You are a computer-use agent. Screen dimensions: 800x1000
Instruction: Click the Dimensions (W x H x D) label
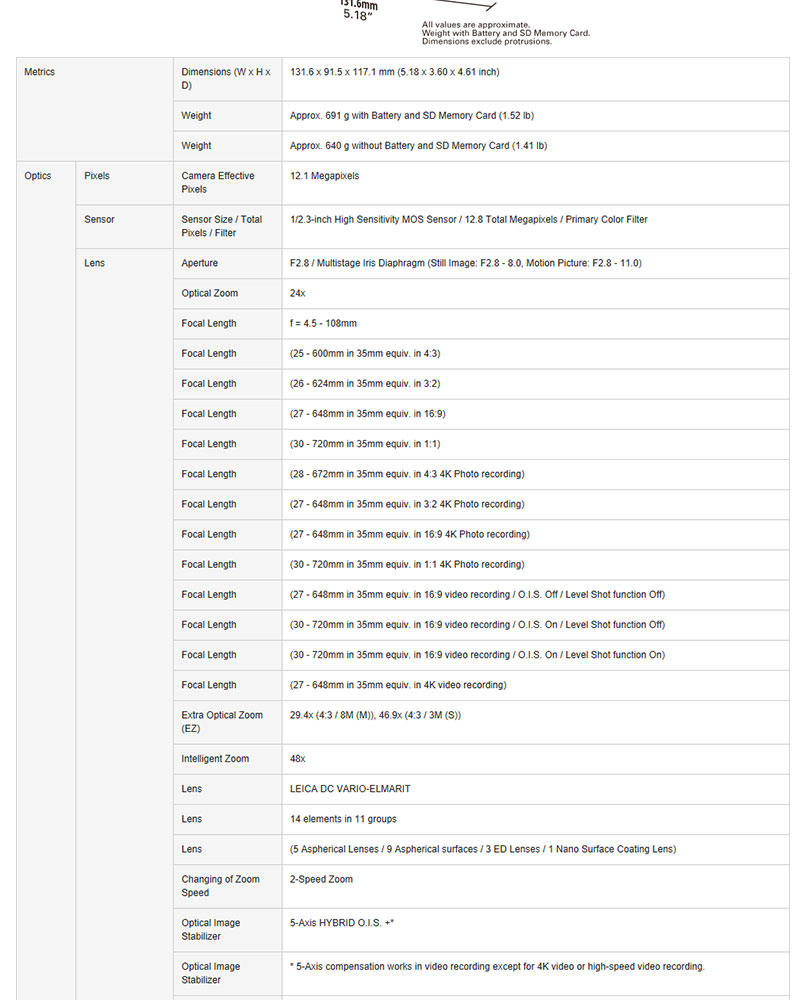tap(225, 79)
